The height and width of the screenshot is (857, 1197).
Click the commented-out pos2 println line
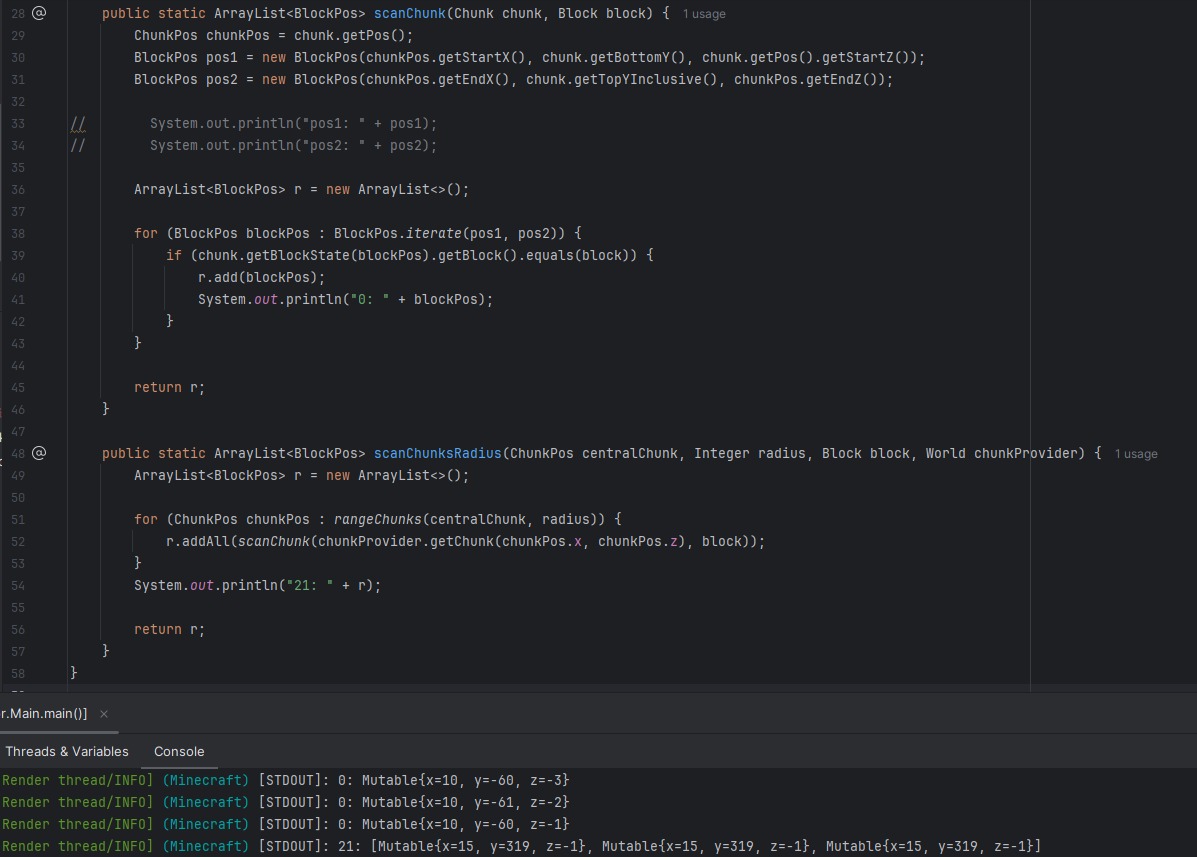pos(293,145)
